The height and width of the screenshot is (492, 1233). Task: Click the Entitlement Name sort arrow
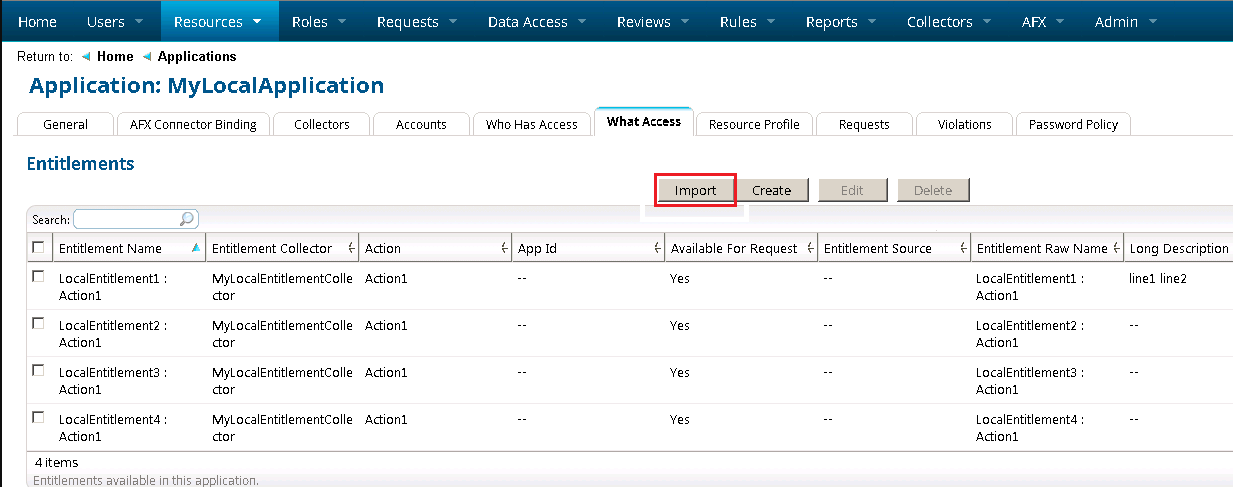(x=195, y=248)
